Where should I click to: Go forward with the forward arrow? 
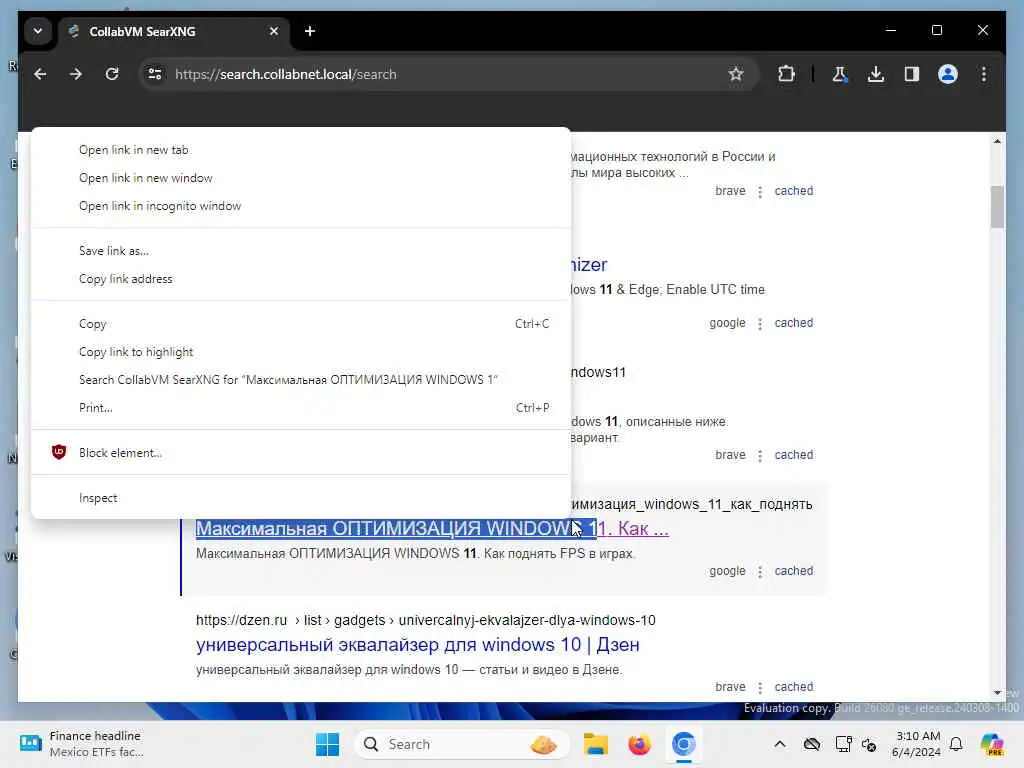point(76,74)
